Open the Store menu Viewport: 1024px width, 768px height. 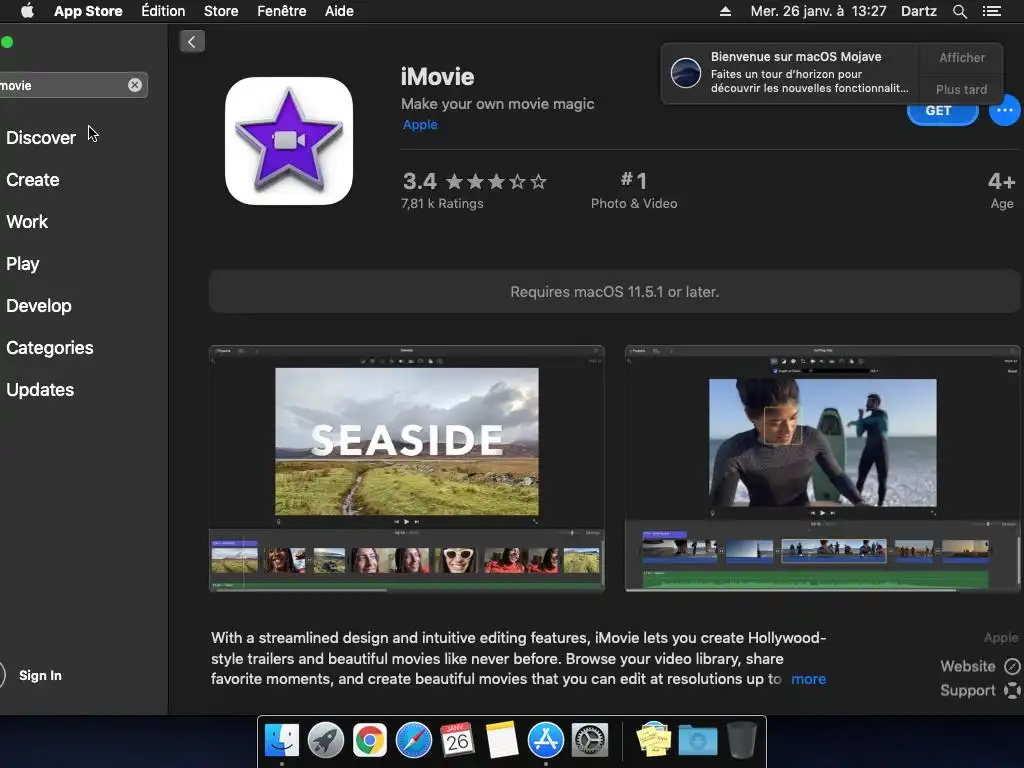[221, 11]
